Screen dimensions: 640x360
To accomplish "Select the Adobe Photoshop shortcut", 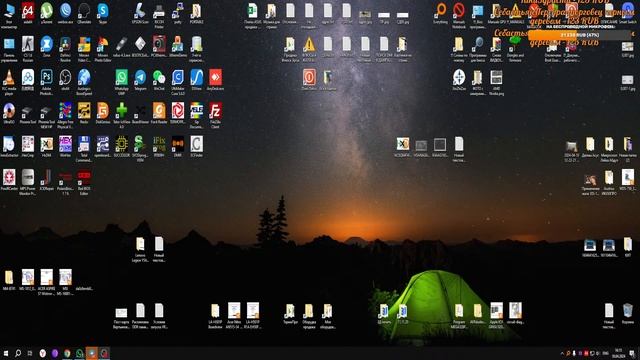I will tap(47, 78).
